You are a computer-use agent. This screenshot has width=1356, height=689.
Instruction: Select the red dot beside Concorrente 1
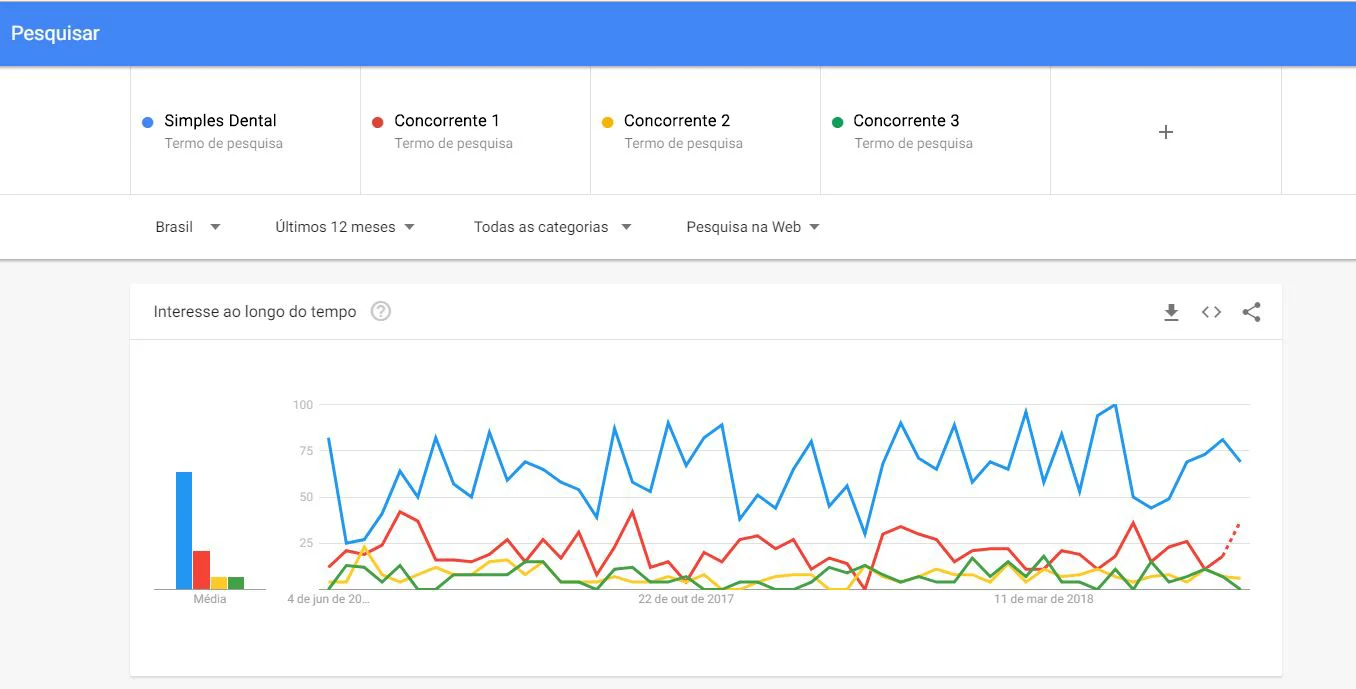pos(377,122)
